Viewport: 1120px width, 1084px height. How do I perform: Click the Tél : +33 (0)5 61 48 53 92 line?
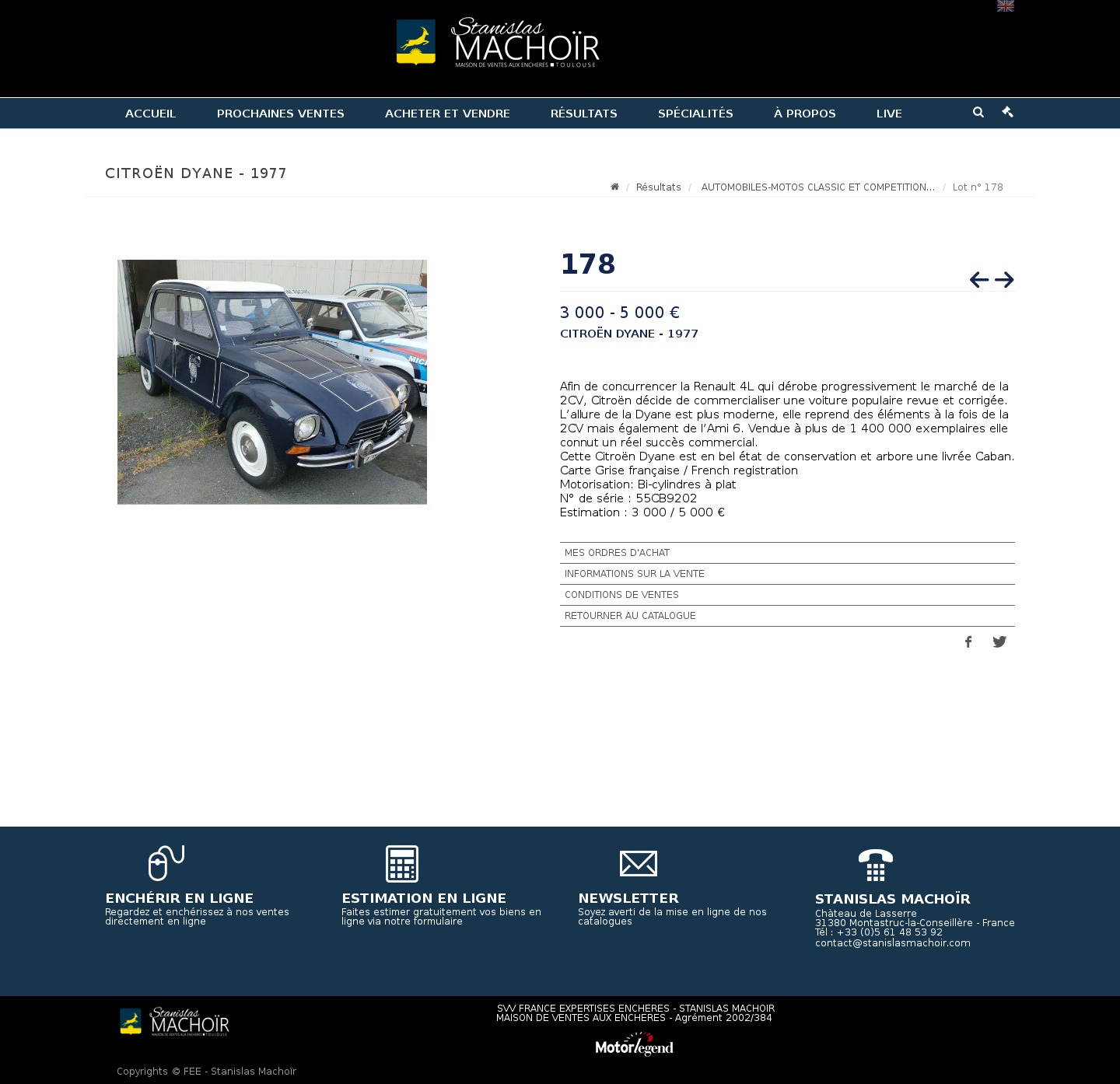tap(879, 932)
